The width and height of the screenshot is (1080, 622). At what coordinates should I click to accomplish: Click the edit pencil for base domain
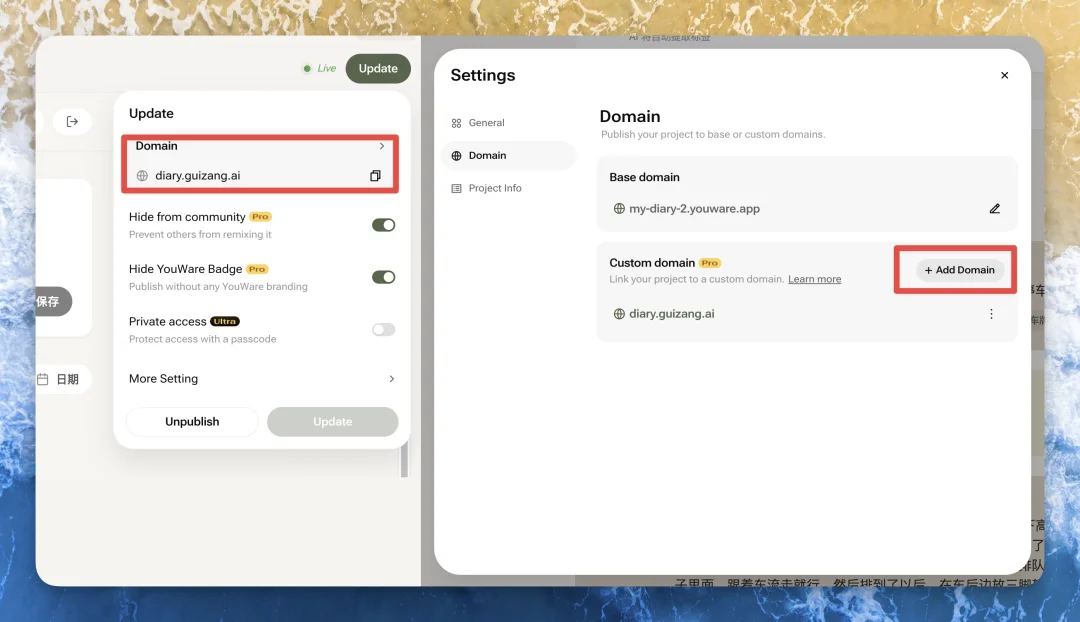(x=994, y=209)
